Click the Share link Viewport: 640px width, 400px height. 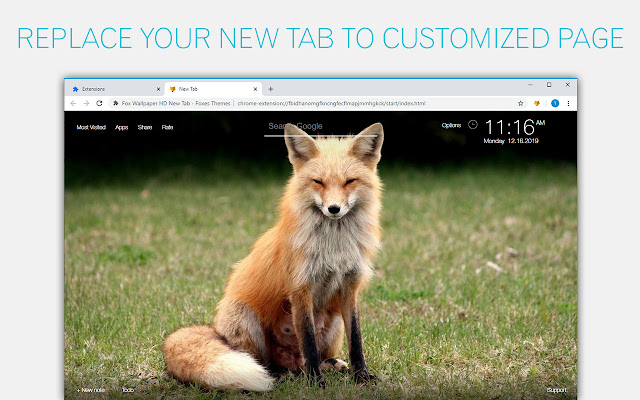145,127
